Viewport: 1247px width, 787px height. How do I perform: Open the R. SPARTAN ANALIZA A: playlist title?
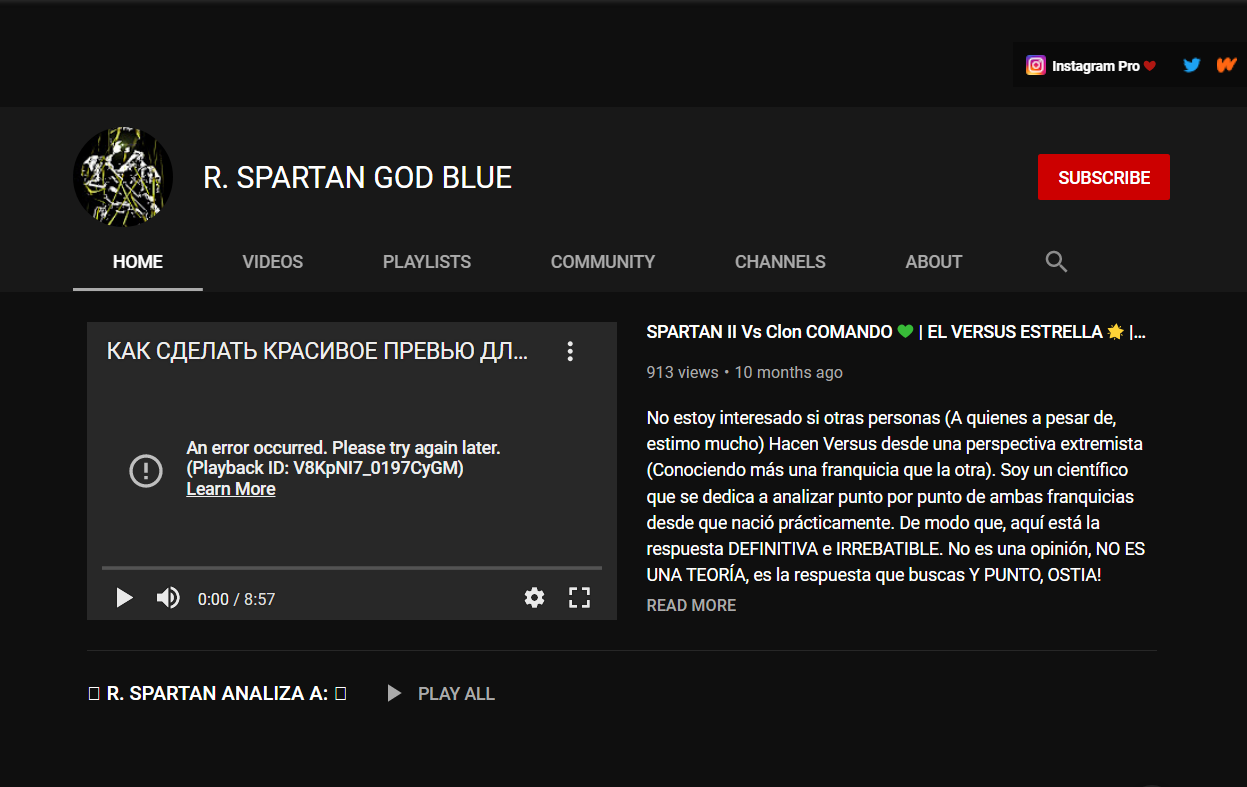click(217, 693)
